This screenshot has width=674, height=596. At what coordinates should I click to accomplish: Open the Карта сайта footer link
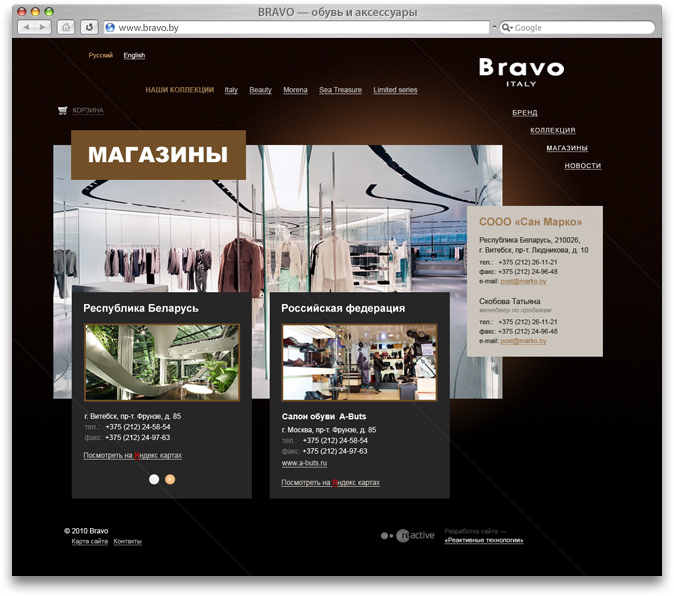pyautogui.click(x=90, y=541)
